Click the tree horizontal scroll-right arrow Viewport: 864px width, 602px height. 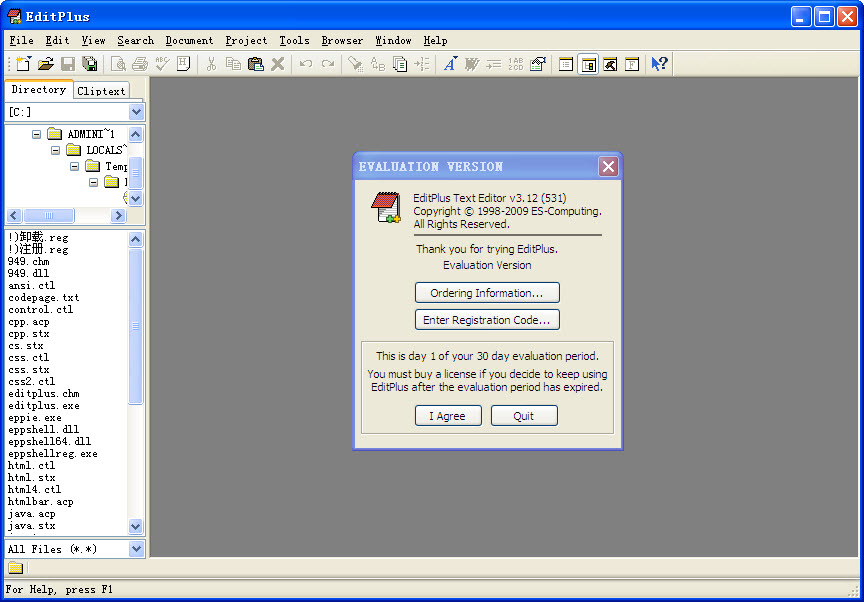coord(118,215)
